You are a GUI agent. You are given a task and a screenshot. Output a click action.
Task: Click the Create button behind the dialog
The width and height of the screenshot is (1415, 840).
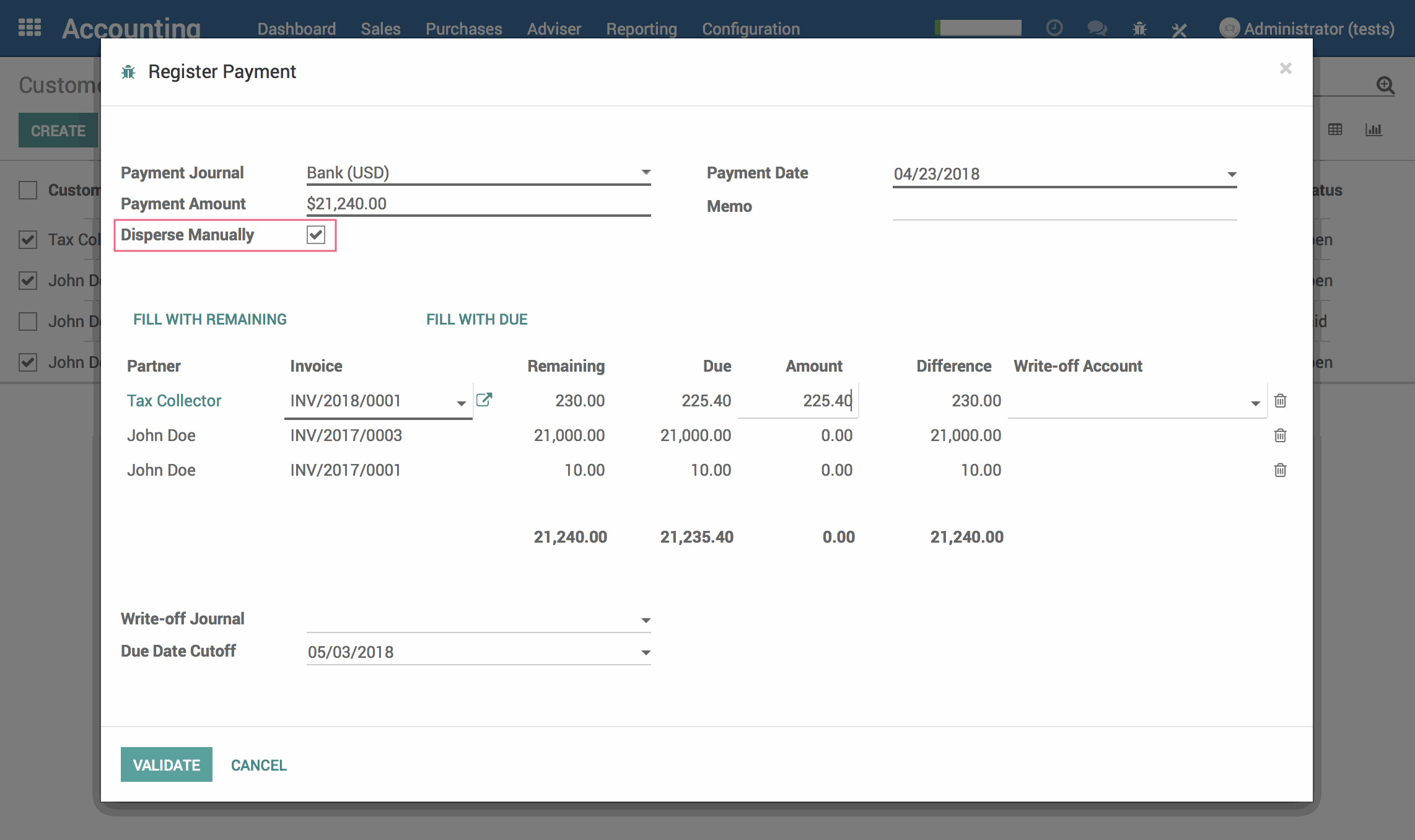(58, 130)
